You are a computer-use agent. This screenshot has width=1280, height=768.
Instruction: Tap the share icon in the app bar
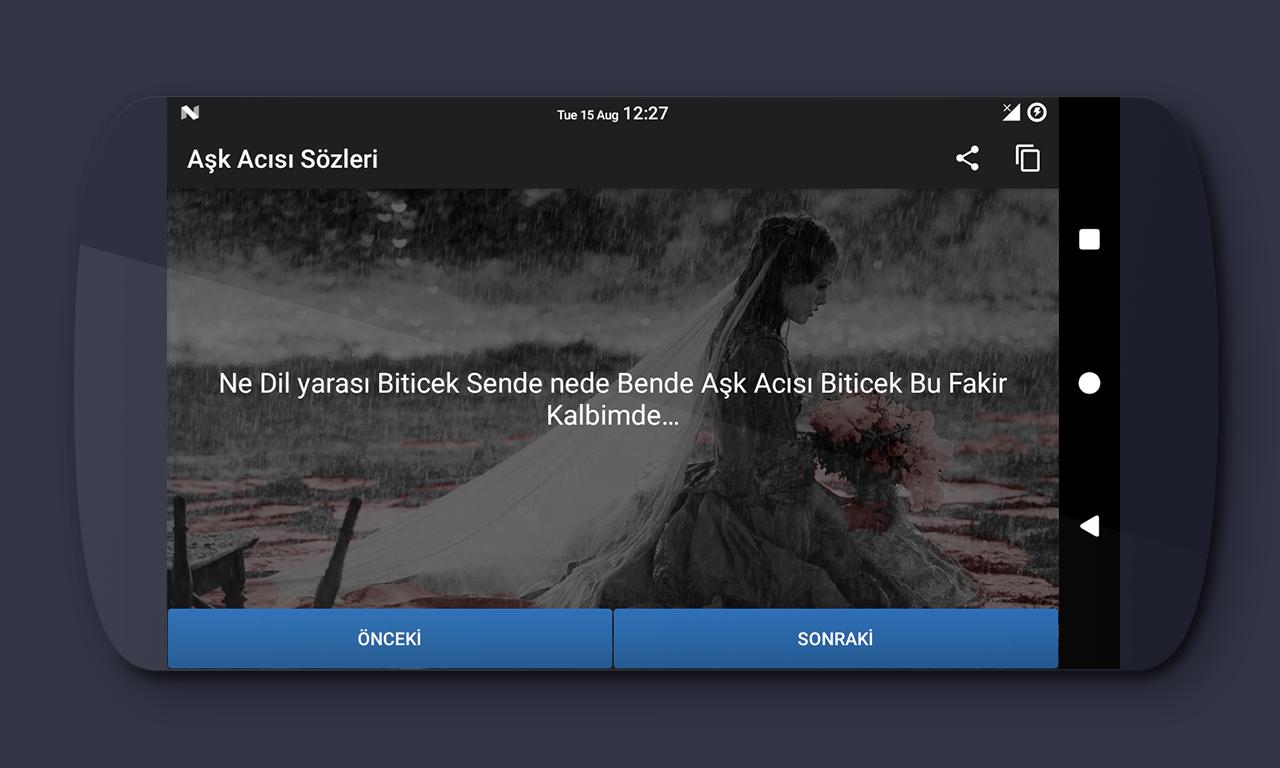coord(967,158)
